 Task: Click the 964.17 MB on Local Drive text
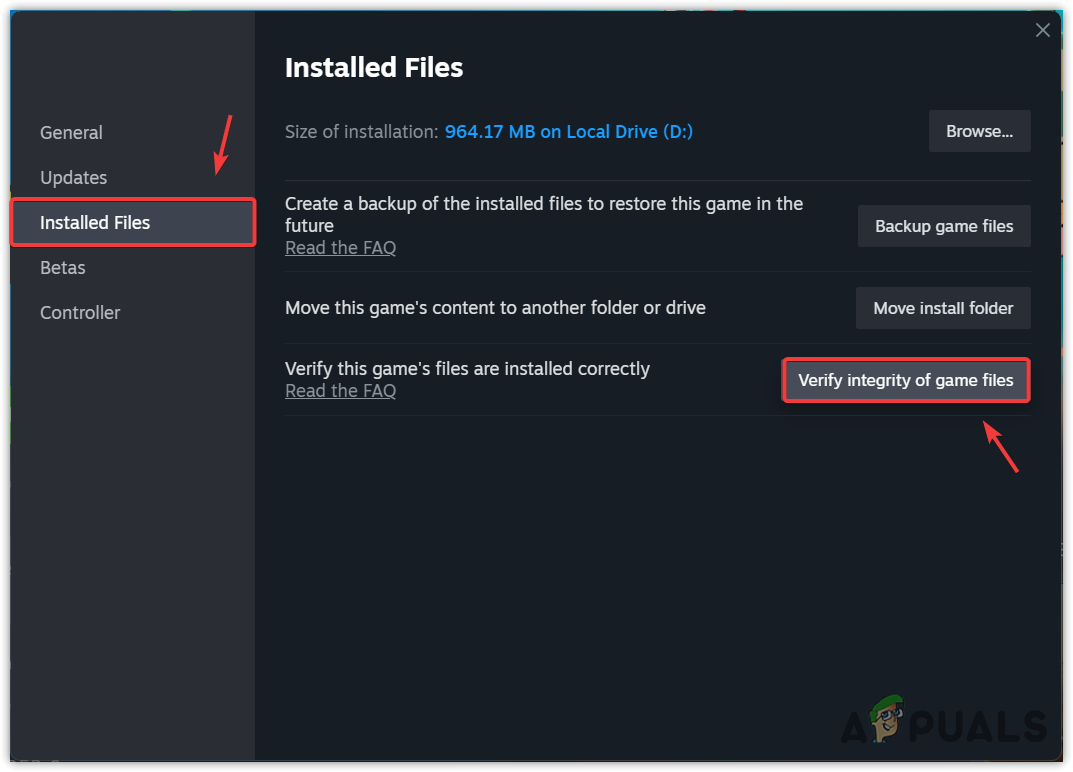pyautogui.click(x=568, y=131)
